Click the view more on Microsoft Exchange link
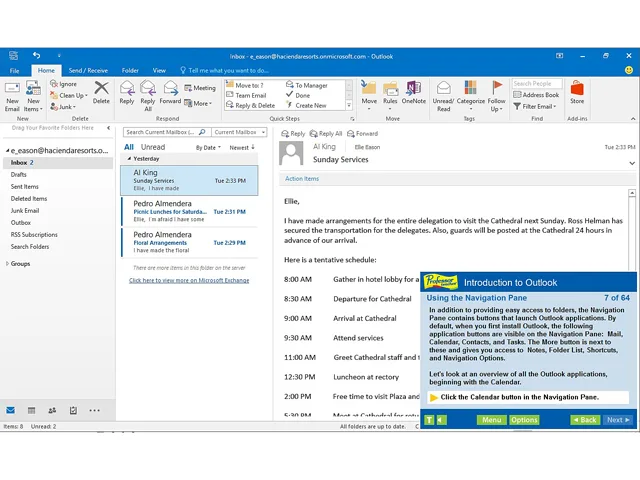Image resolution: width=640 pixels, height=480 pixels. pyautogui.click(x=189, y=280)
